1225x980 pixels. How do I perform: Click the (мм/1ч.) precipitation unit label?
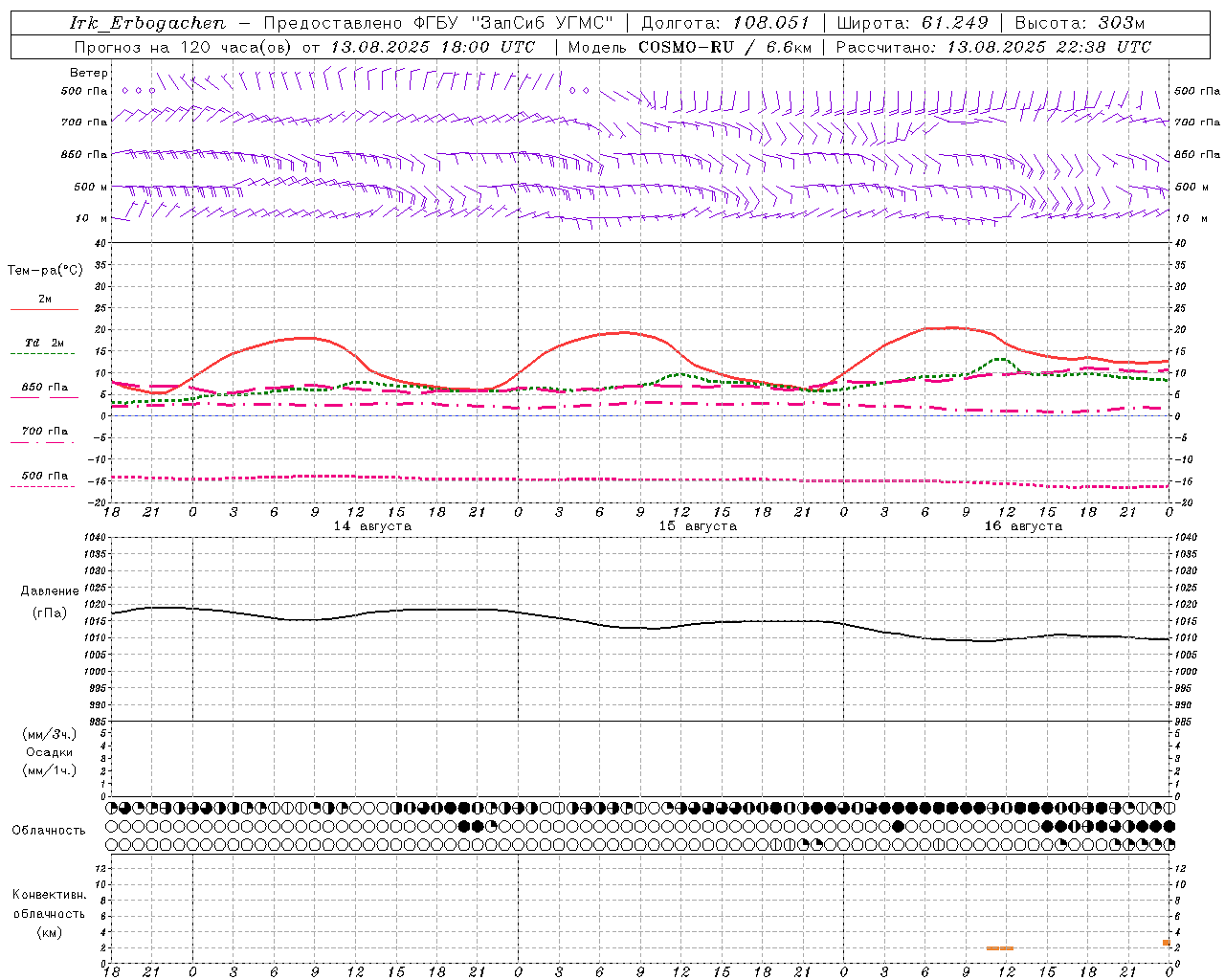[x=50, y=770]
